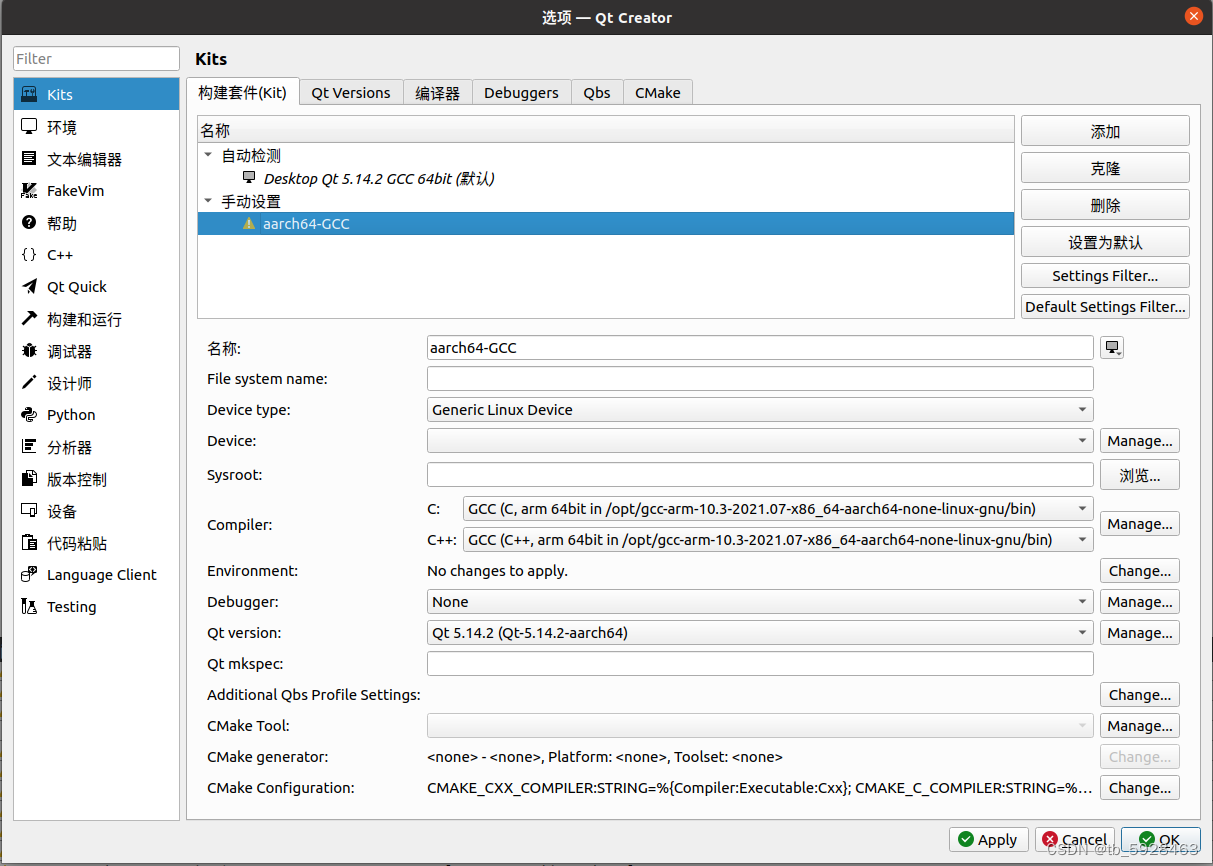Open the 调试器 bug icon

pyautogui.click(x=29, y=351)
